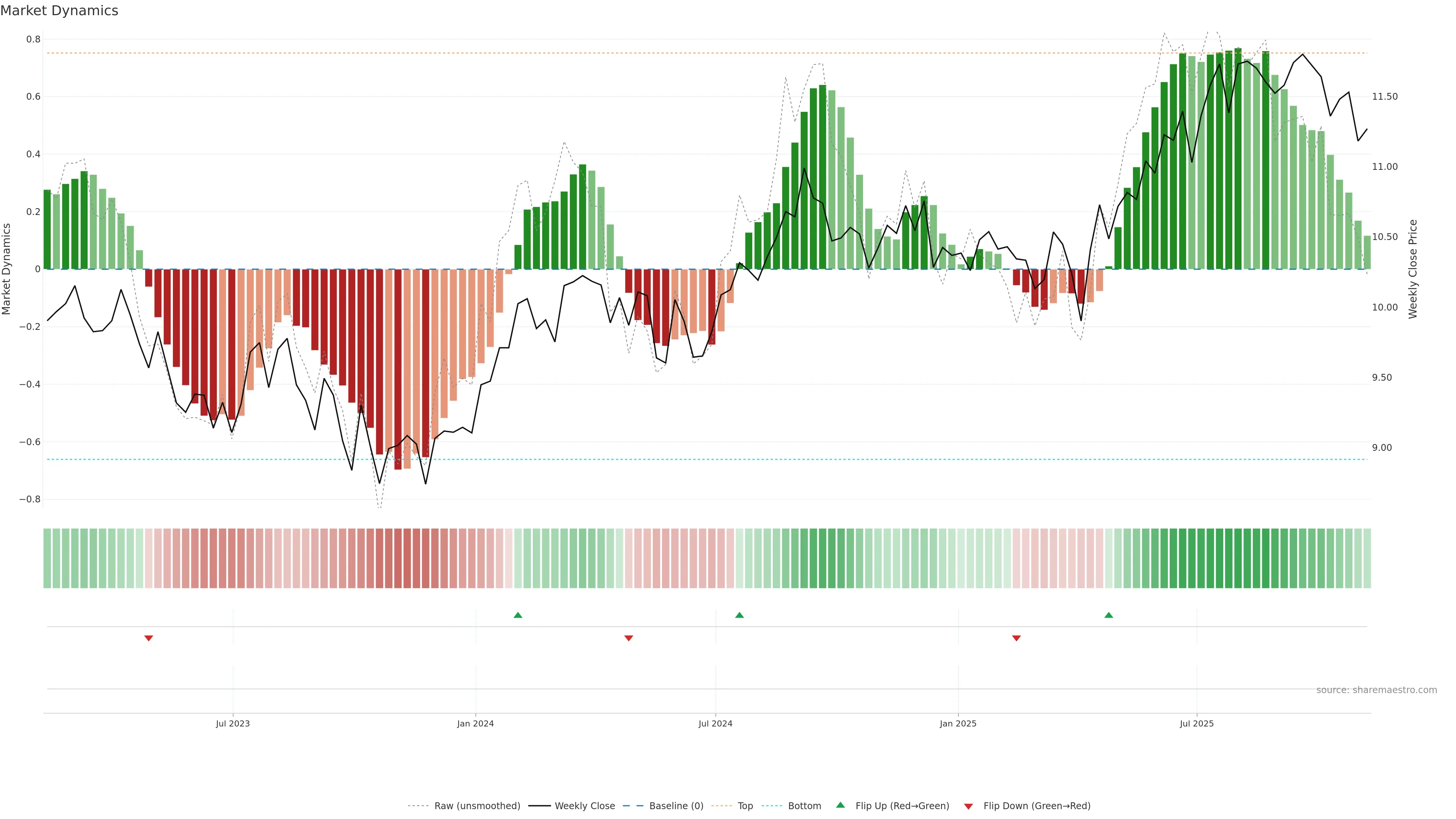Click the Market Dynamics y-axis title

(x=7, y=269)
